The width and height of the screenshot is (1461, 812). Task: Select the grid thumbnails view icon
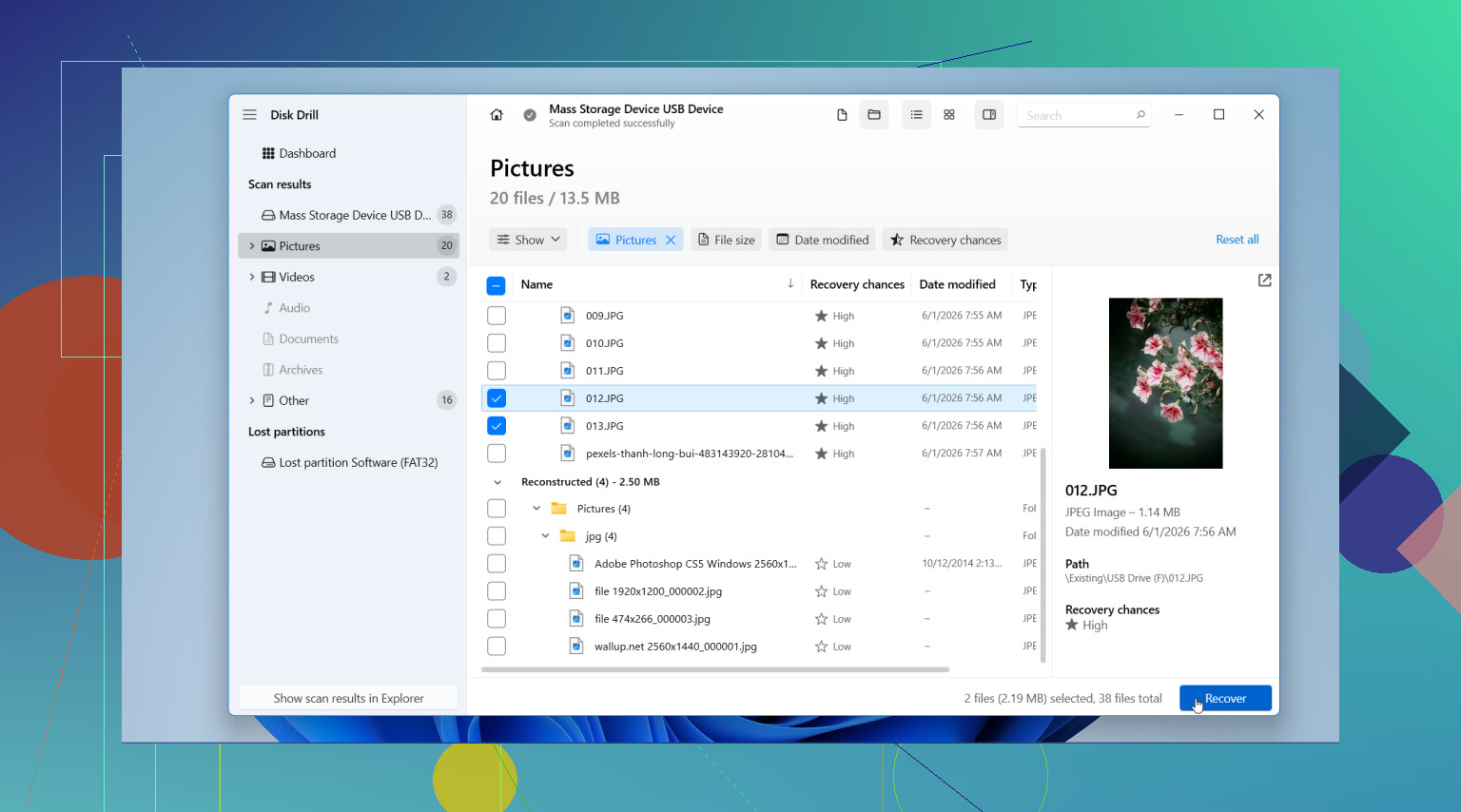pyautogui.click(x=949, y=115)
